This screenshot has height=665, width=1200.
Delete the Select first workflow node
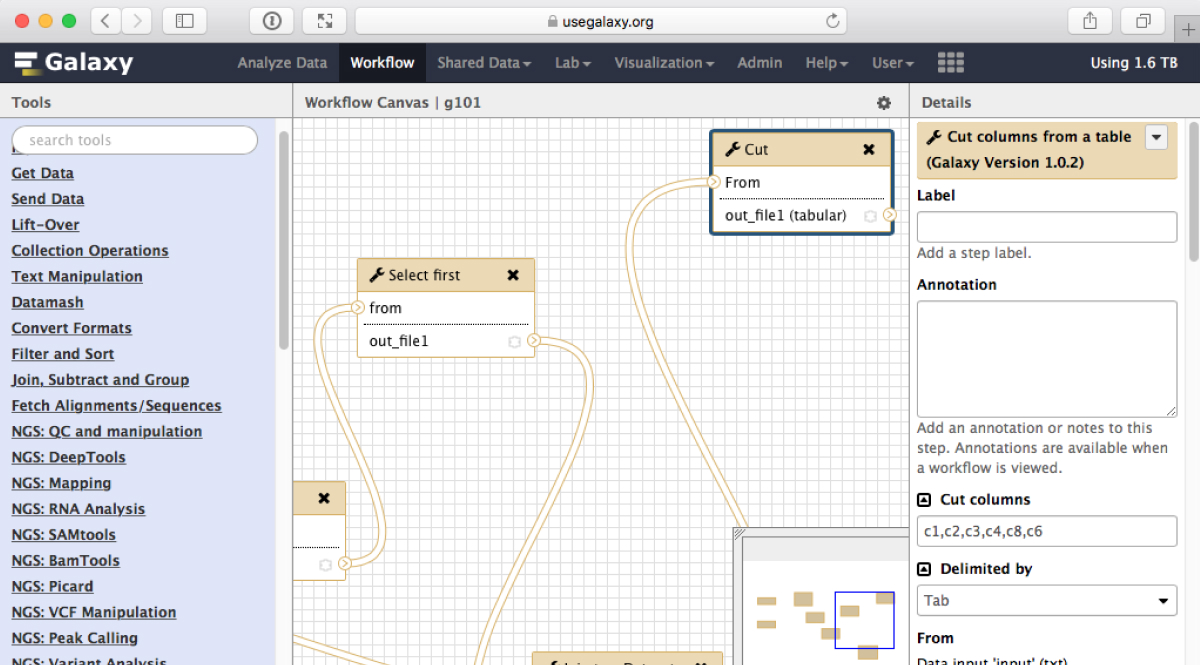click(513, 276)
